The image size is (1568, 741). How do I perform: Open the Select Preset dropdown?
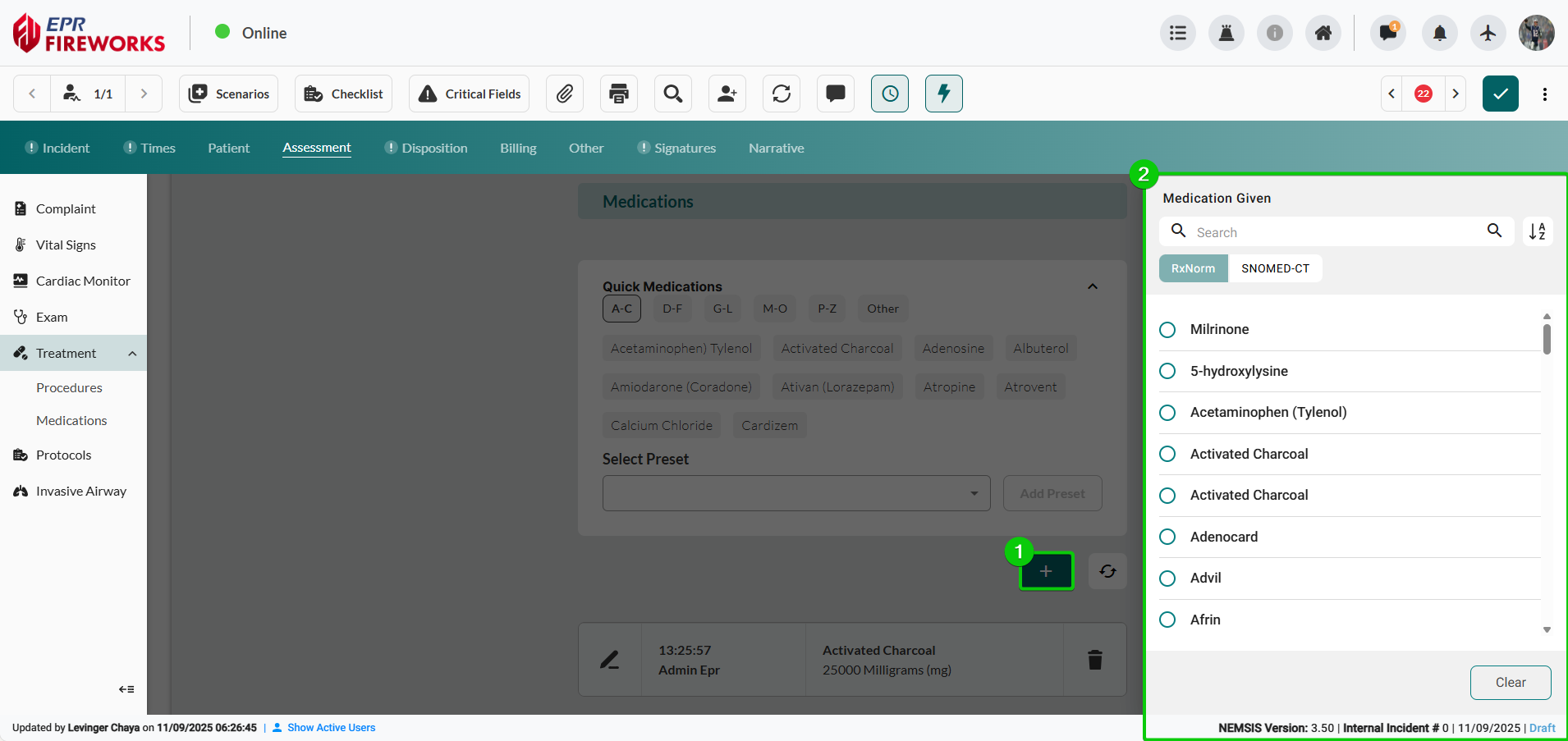click(796, 493)
